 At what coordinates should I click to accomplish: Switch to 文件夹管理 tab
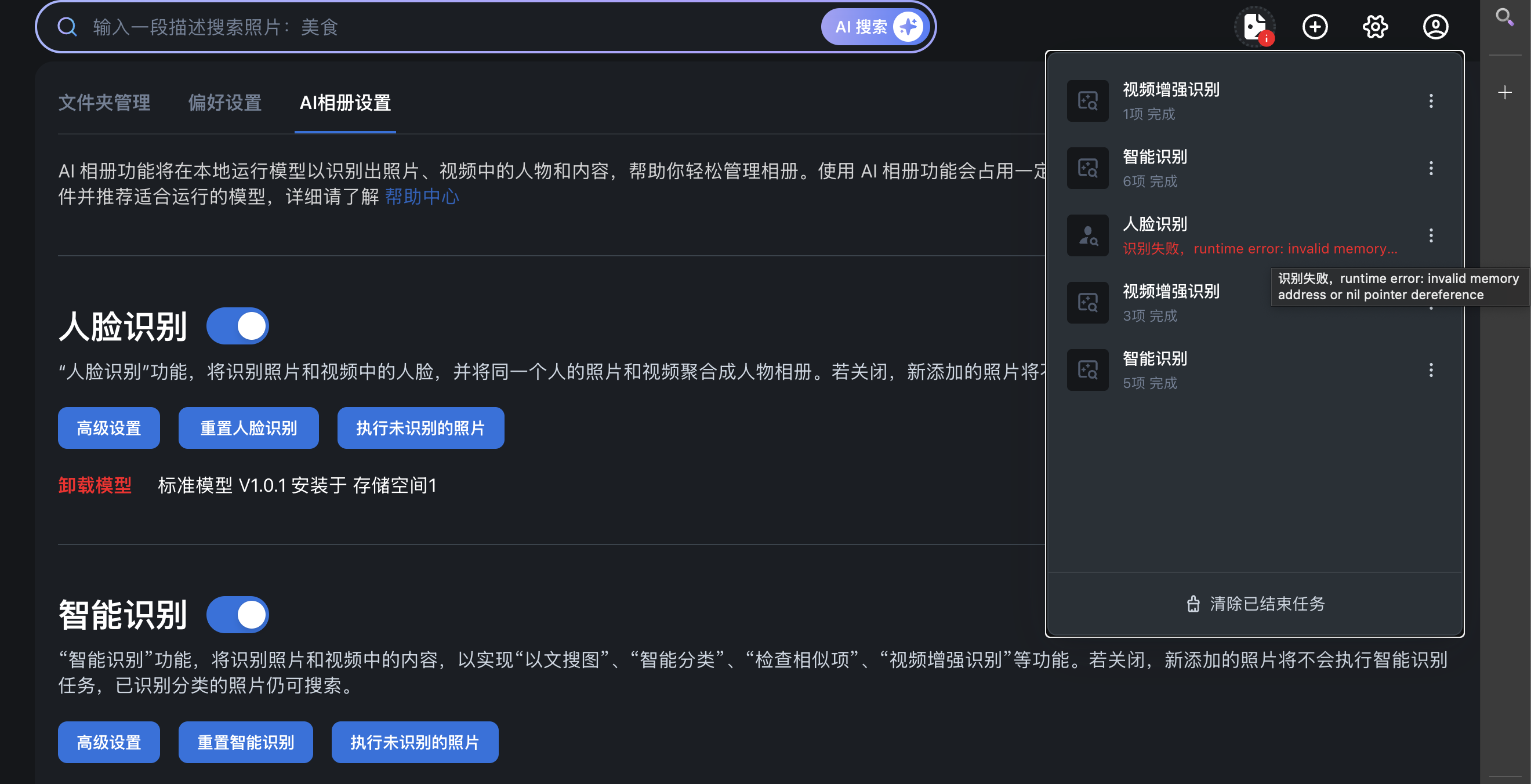tap(104, 103)
